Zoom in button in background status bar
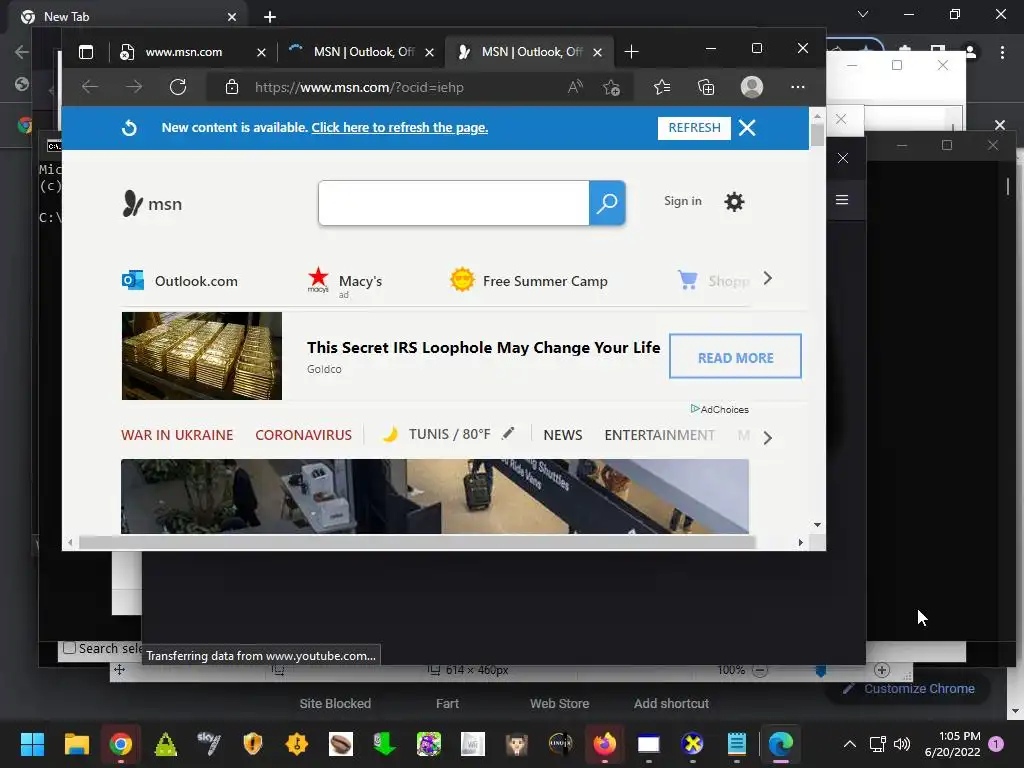Viewport: 1024px width, 768px height. pyautogui.click(x=882, y=670)
